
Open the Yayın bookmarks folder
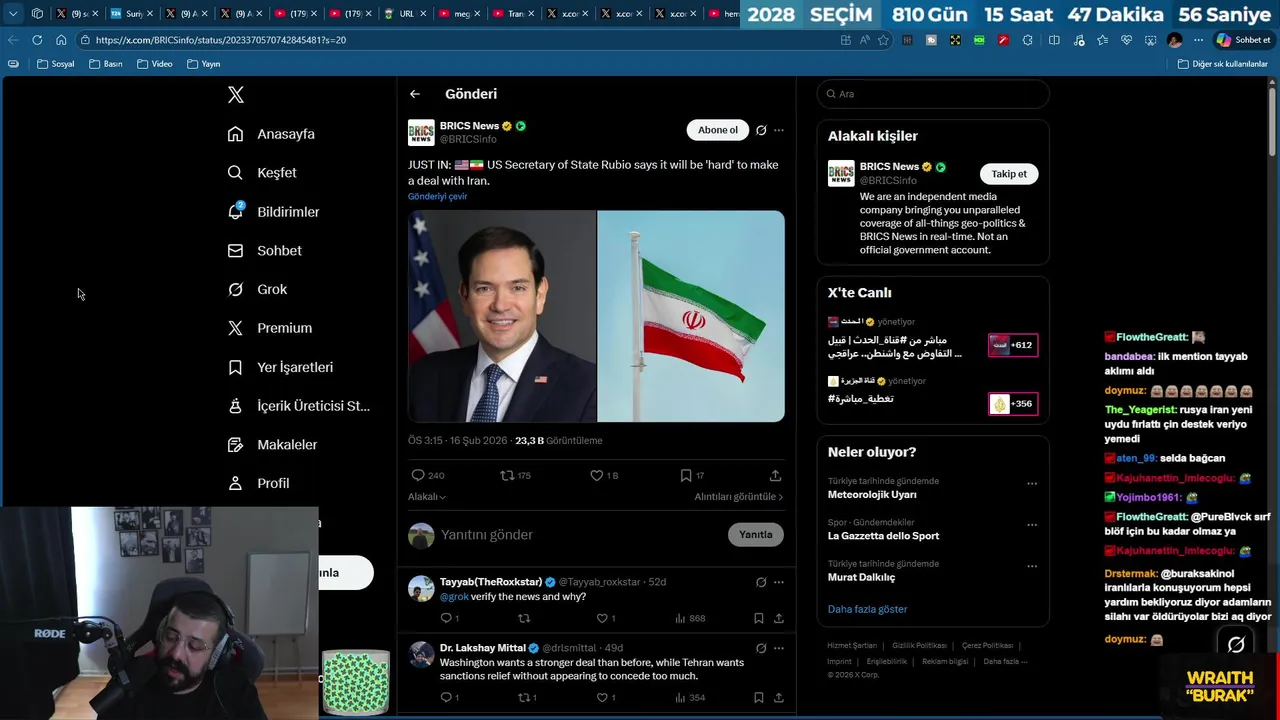coord(204,64)
